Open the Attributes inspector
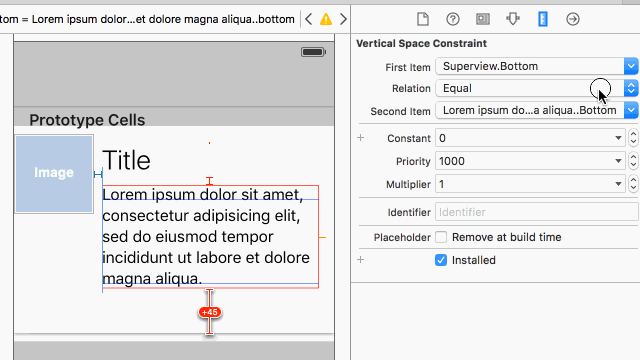This screenshot has height=360, width=640. (x=513, y=19)
